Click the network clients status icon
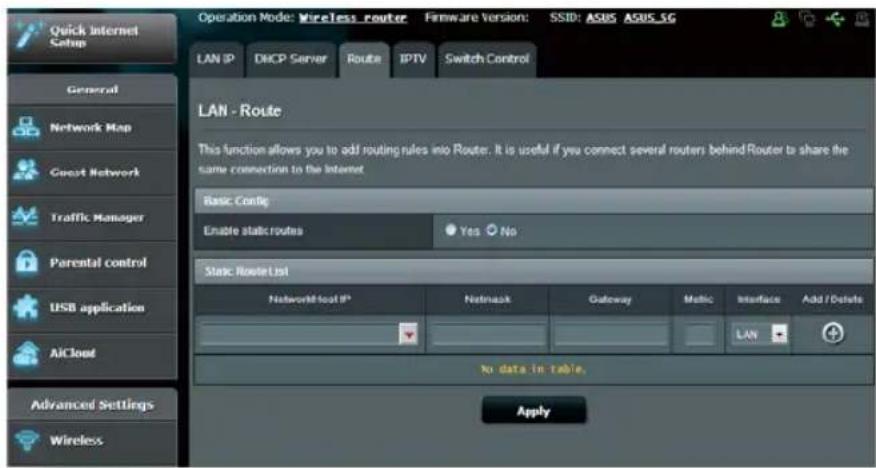The width and height of the screenshot is (876, 468). 807,20
